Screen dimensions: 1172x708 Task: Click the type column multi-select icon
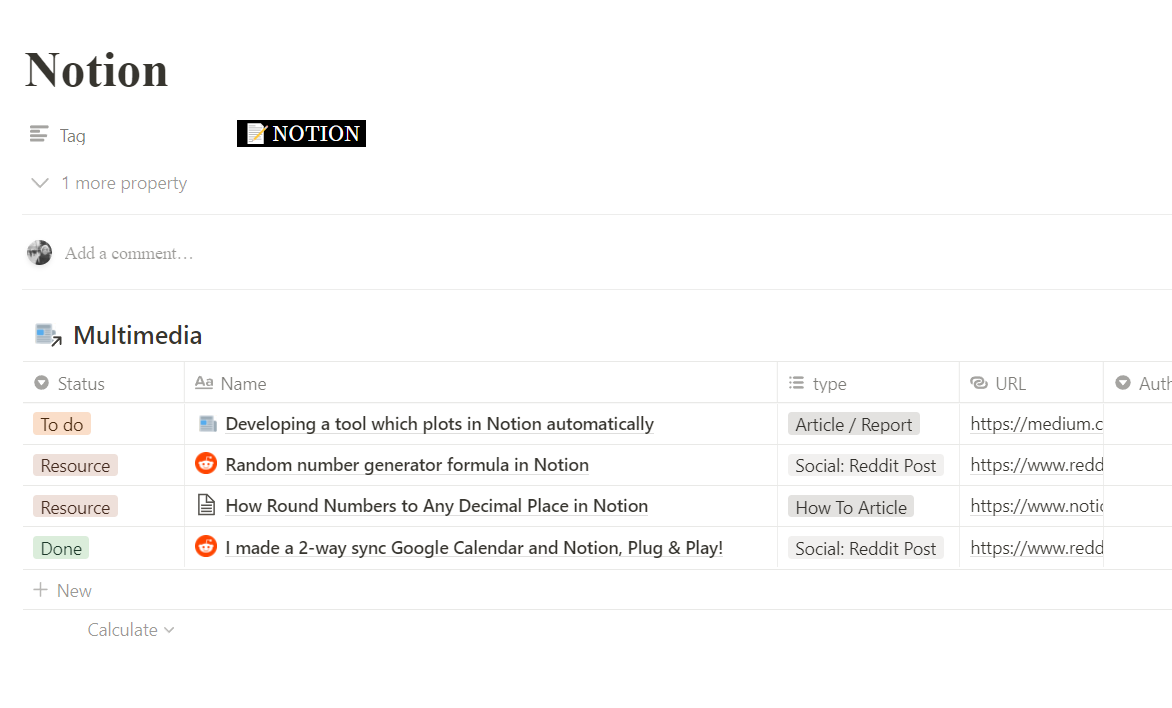point(796,383)
